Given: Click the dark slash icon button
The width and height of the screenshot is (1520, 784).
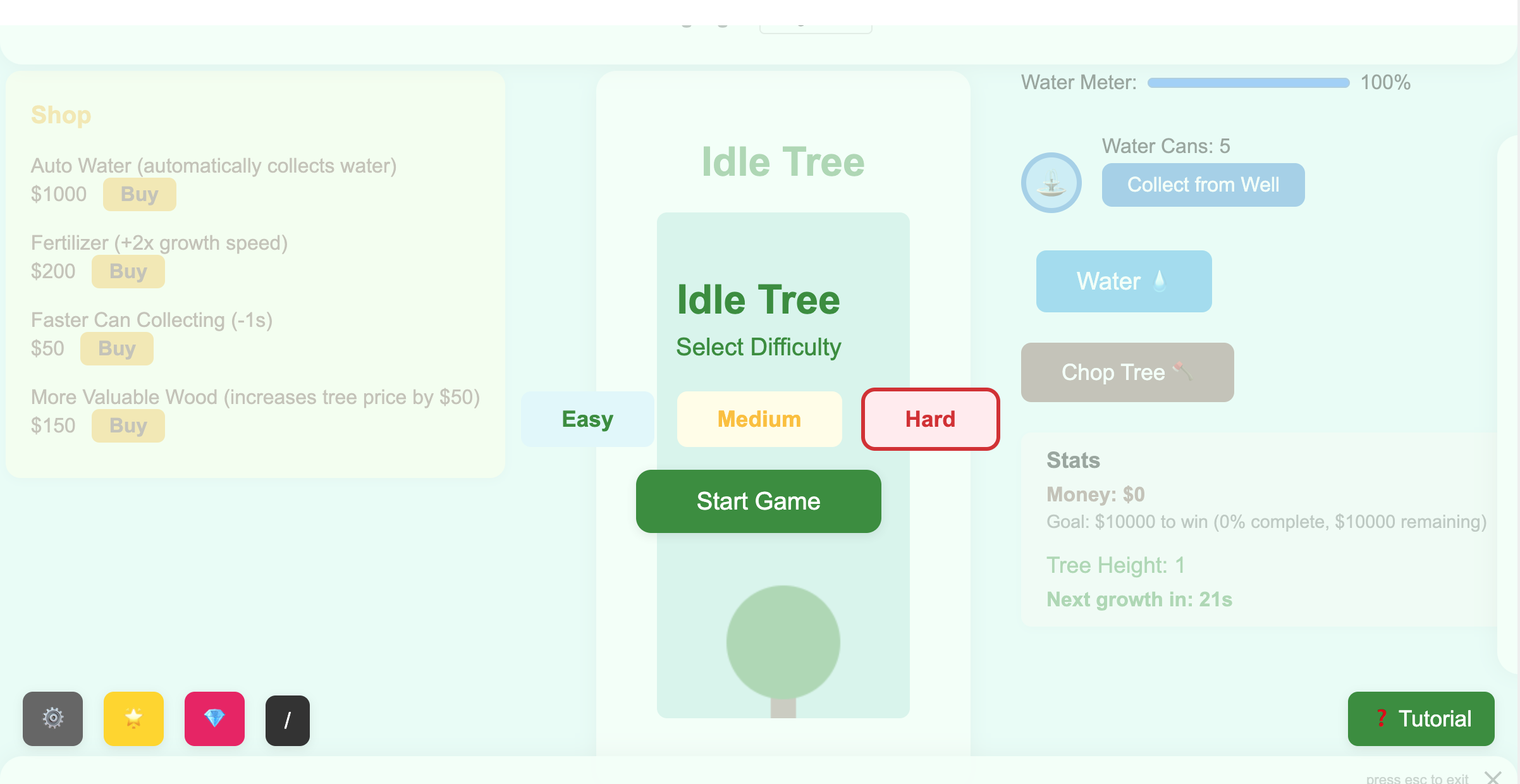Looking at the screenshot, I should pyautogui.click(x=288, y=720).
